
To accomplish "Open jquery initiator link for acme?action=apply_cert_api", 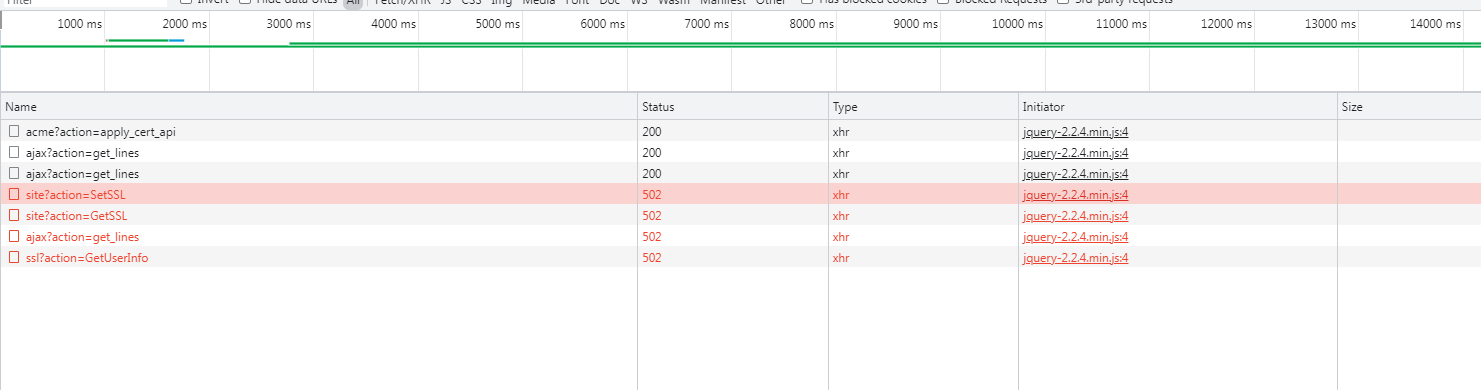I will coord(1075,131).
